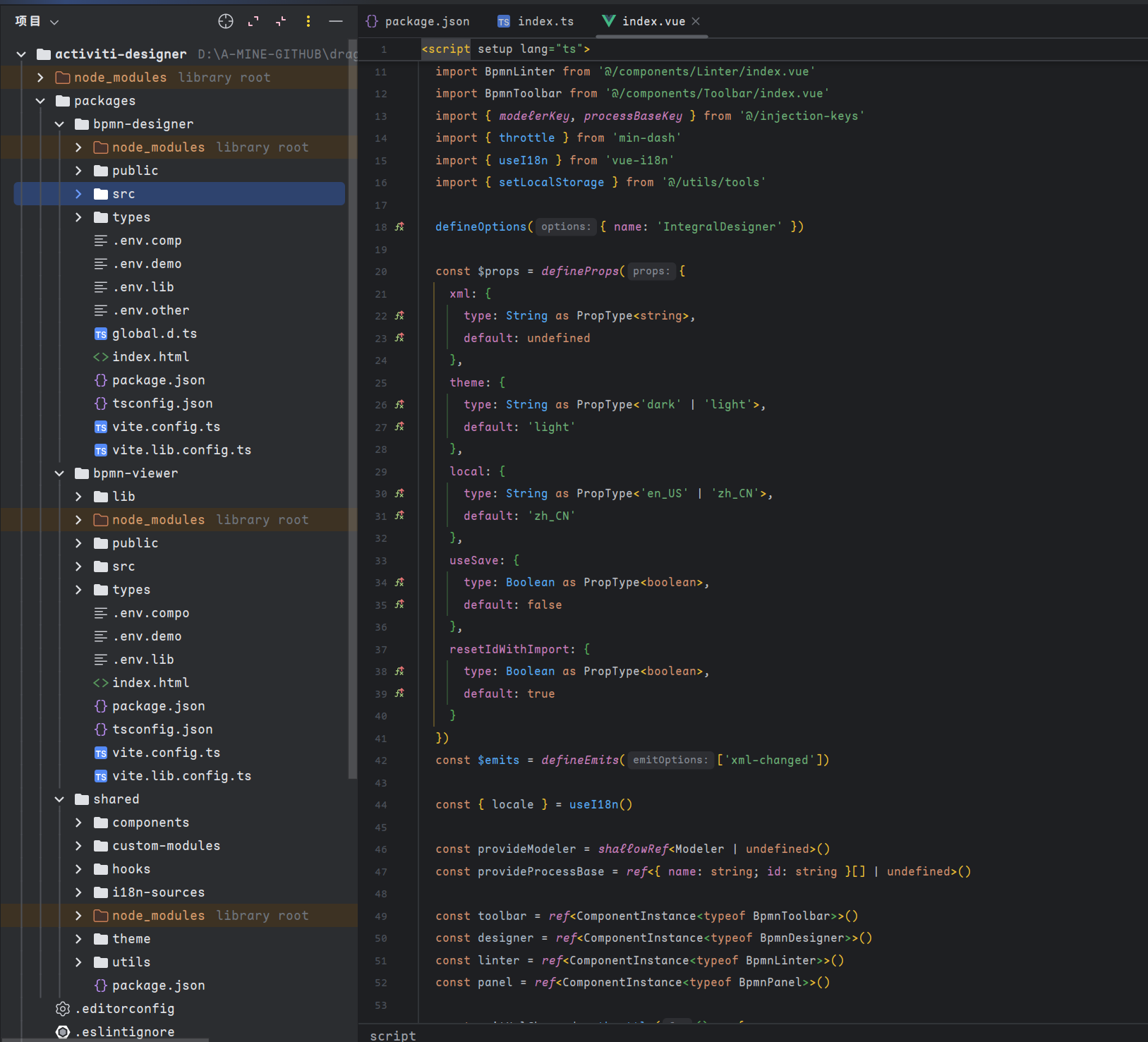Click the collapse all icon in project panel
Viewport: 1148px width, 1042px height.
(x=281, y=21)
